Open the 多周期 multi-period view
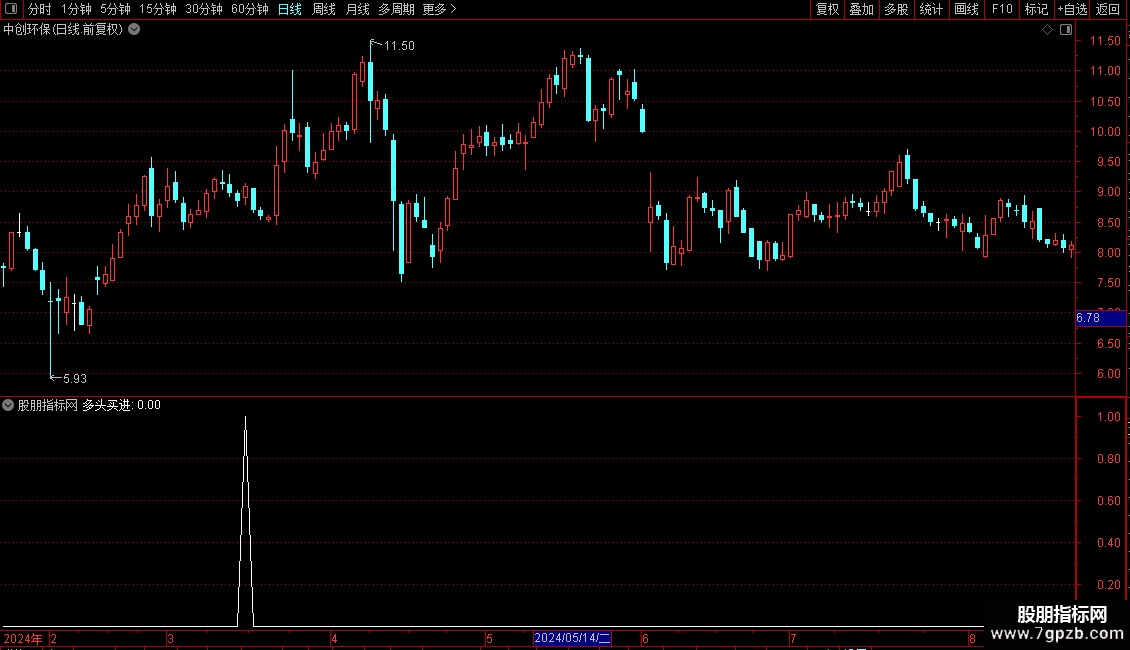This screenshot has height=650, width=1130. point(396,9)
